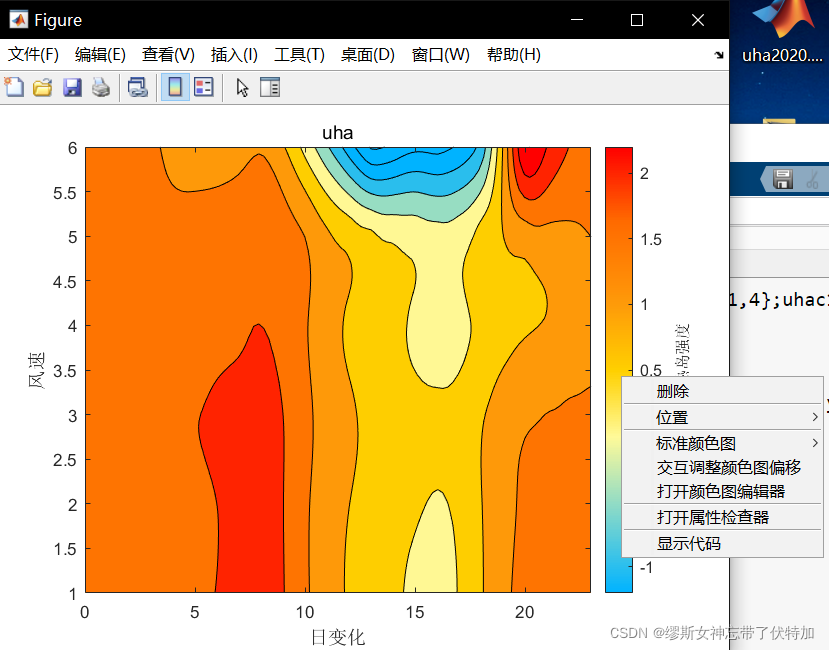Click the Link Plot toolbar icon
Viewport: 829px width, 650px height.
click(x=137, y=87)
